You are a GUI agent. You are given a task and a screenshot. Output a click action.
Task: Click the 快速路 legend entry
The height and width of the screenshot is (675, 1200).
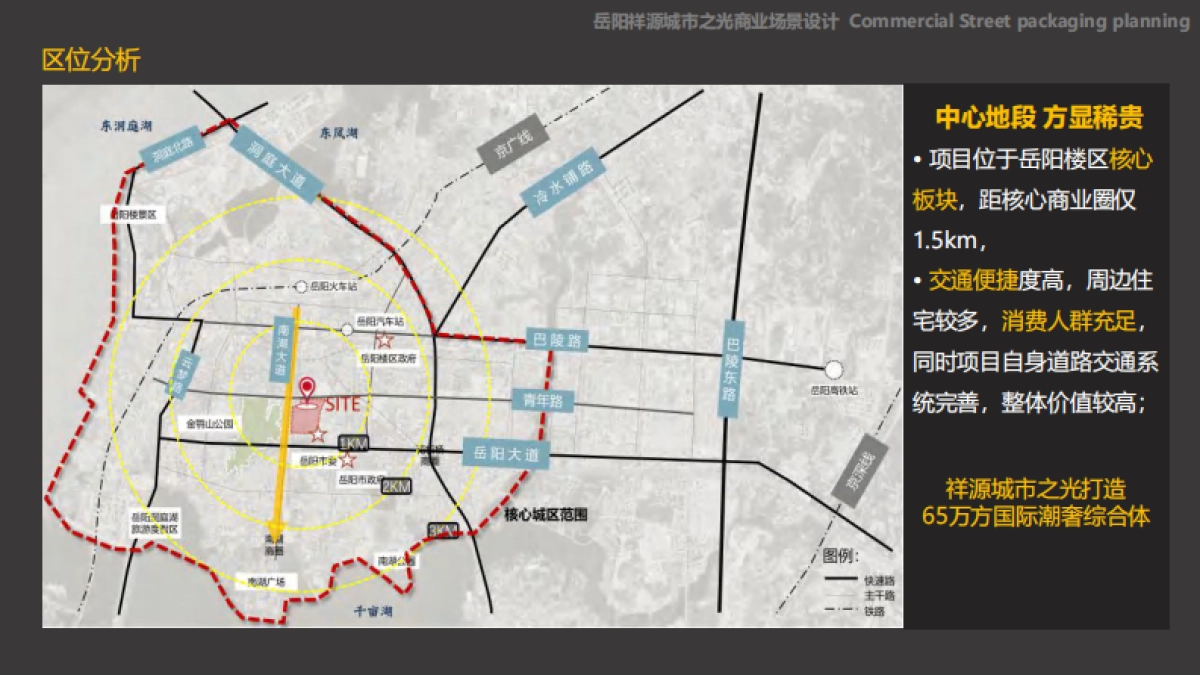click(857, 579)
